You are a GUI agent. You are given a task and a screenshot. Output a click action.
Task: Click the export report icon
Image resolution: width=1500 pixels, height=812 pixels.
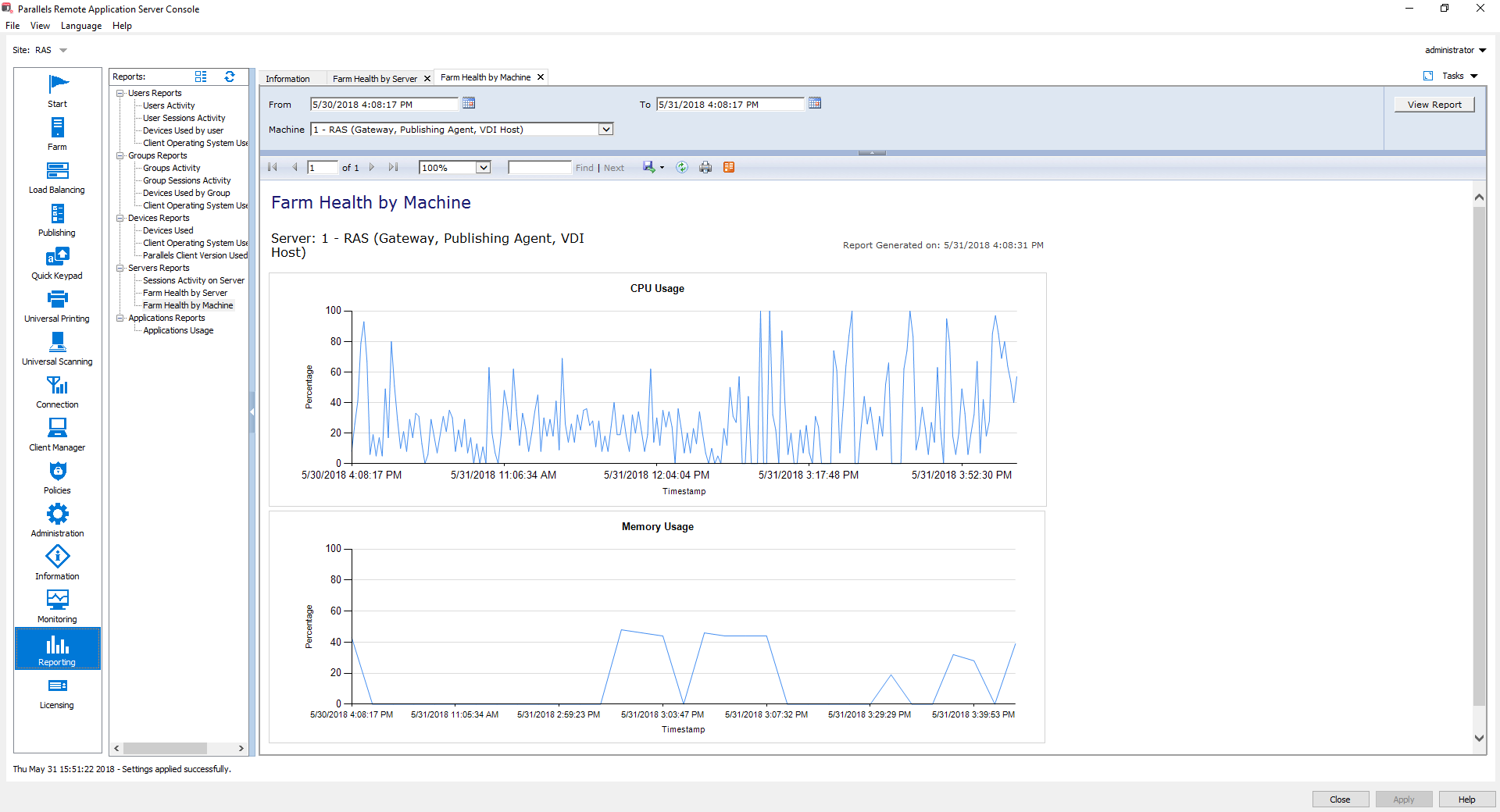(649, 167)
